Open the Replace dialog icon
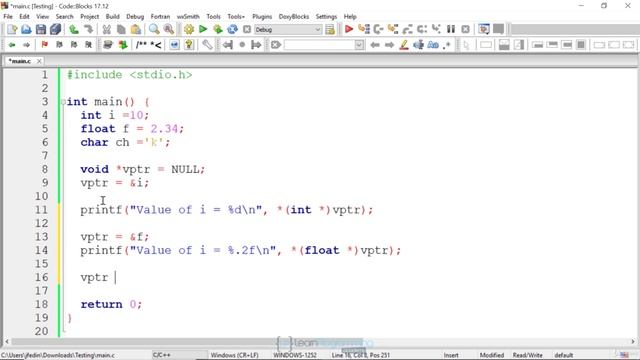Screen dimensions: 640x360 click(x=169, y=29)
